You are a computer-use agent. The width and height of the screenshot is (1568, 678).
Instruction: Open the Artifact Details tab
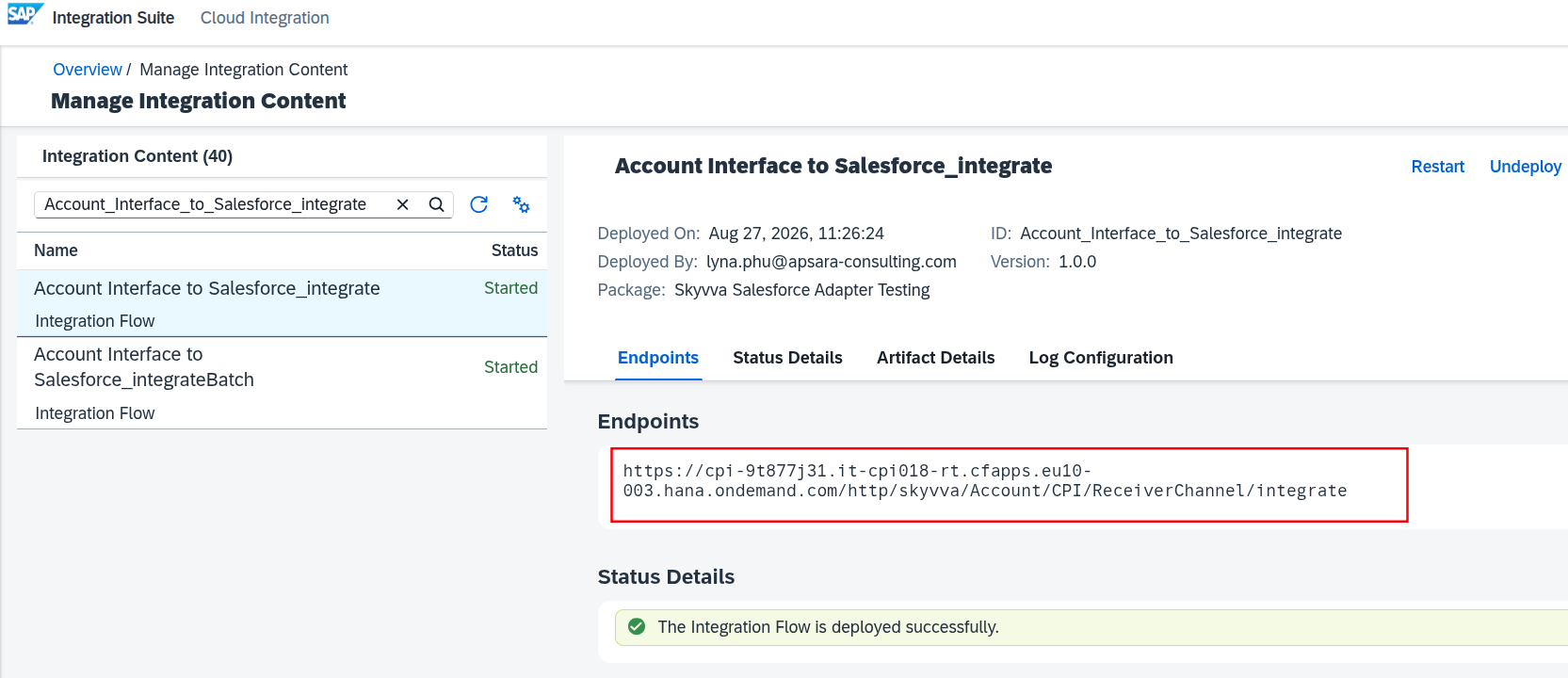click(935, 358)
